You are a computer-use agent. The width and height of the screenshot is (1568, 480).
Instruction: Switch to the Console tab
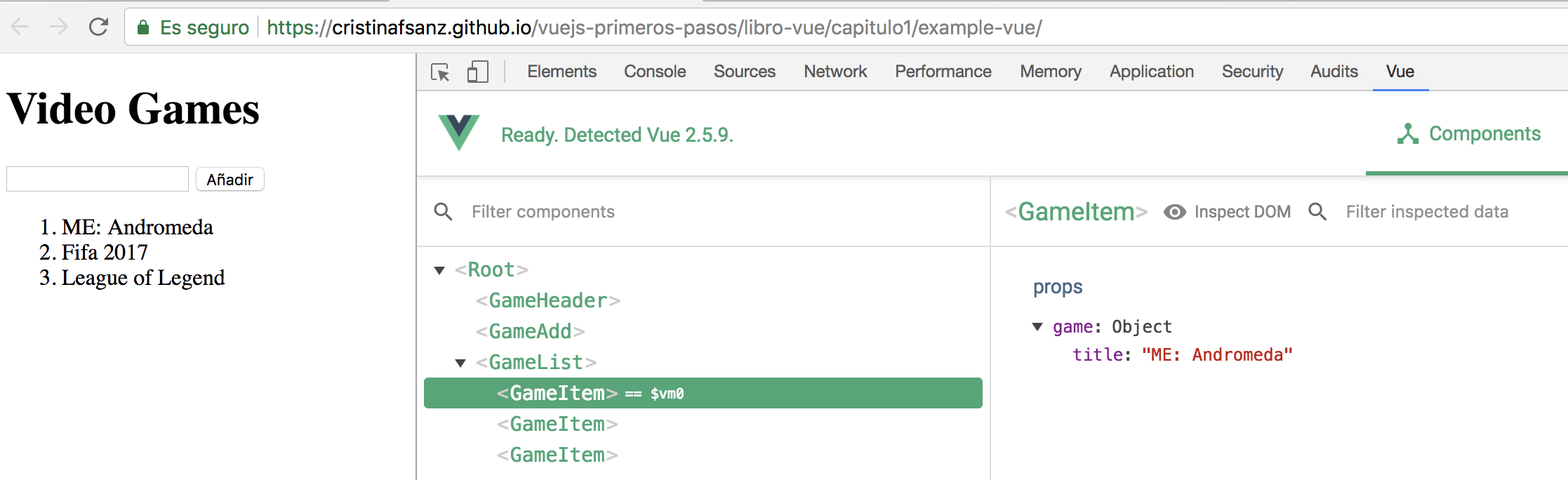(653, 71)
